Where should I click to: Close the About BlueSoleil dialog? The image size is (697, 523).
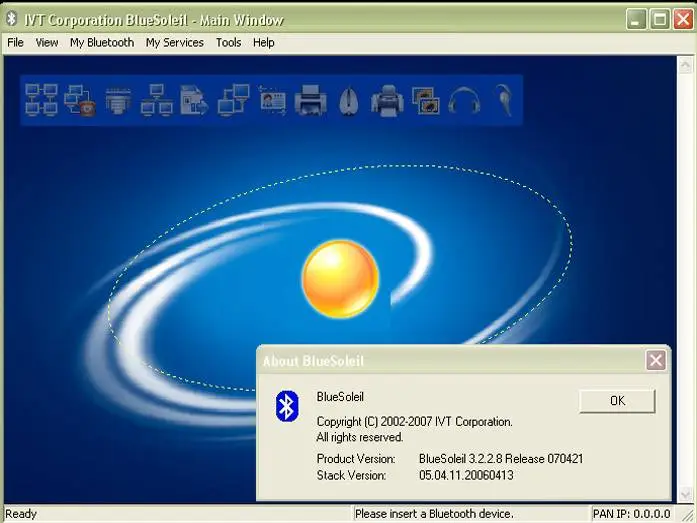pyautogui.click(x=656, y=360)
